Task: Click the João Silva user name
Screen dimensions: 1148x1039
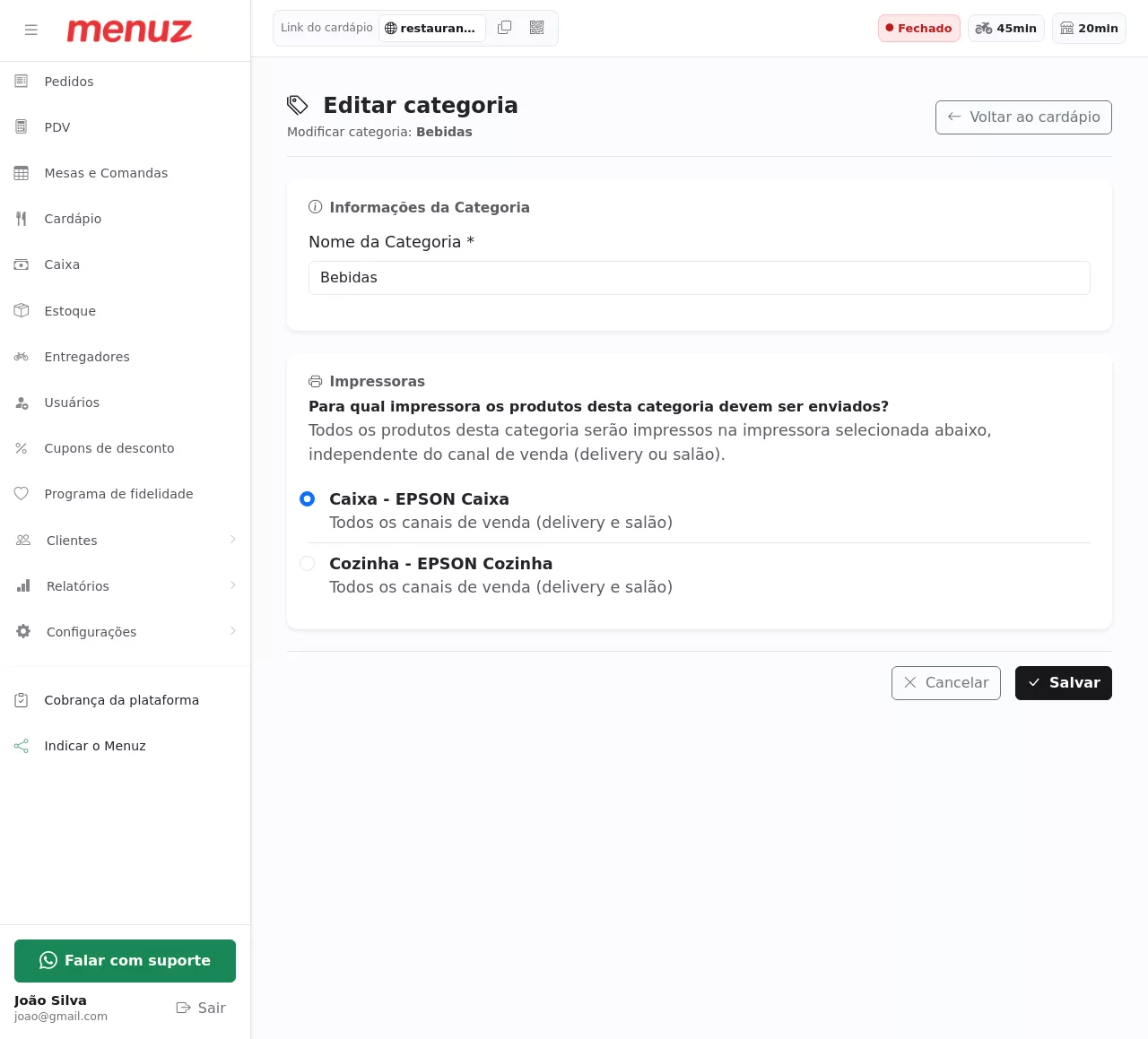Action: tap(50, 1000)
